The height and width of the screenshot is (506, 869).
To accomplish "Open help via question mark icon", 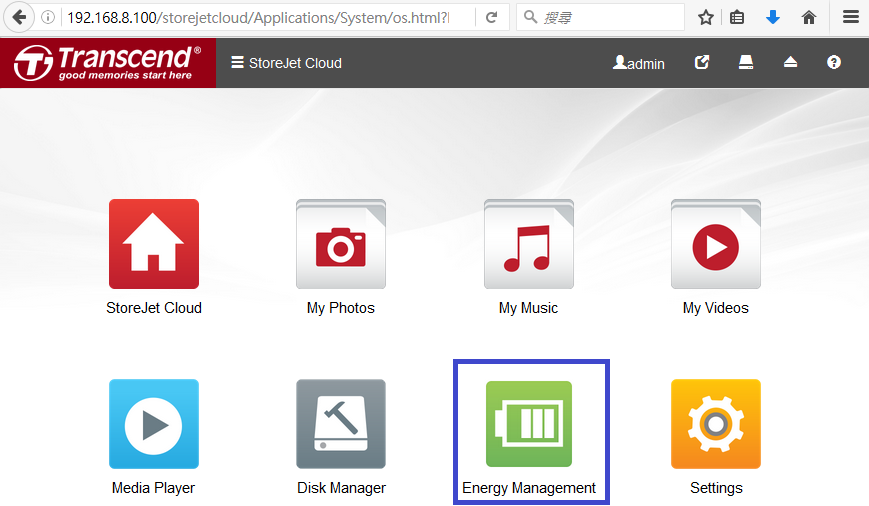I will (x=834, y=62).
